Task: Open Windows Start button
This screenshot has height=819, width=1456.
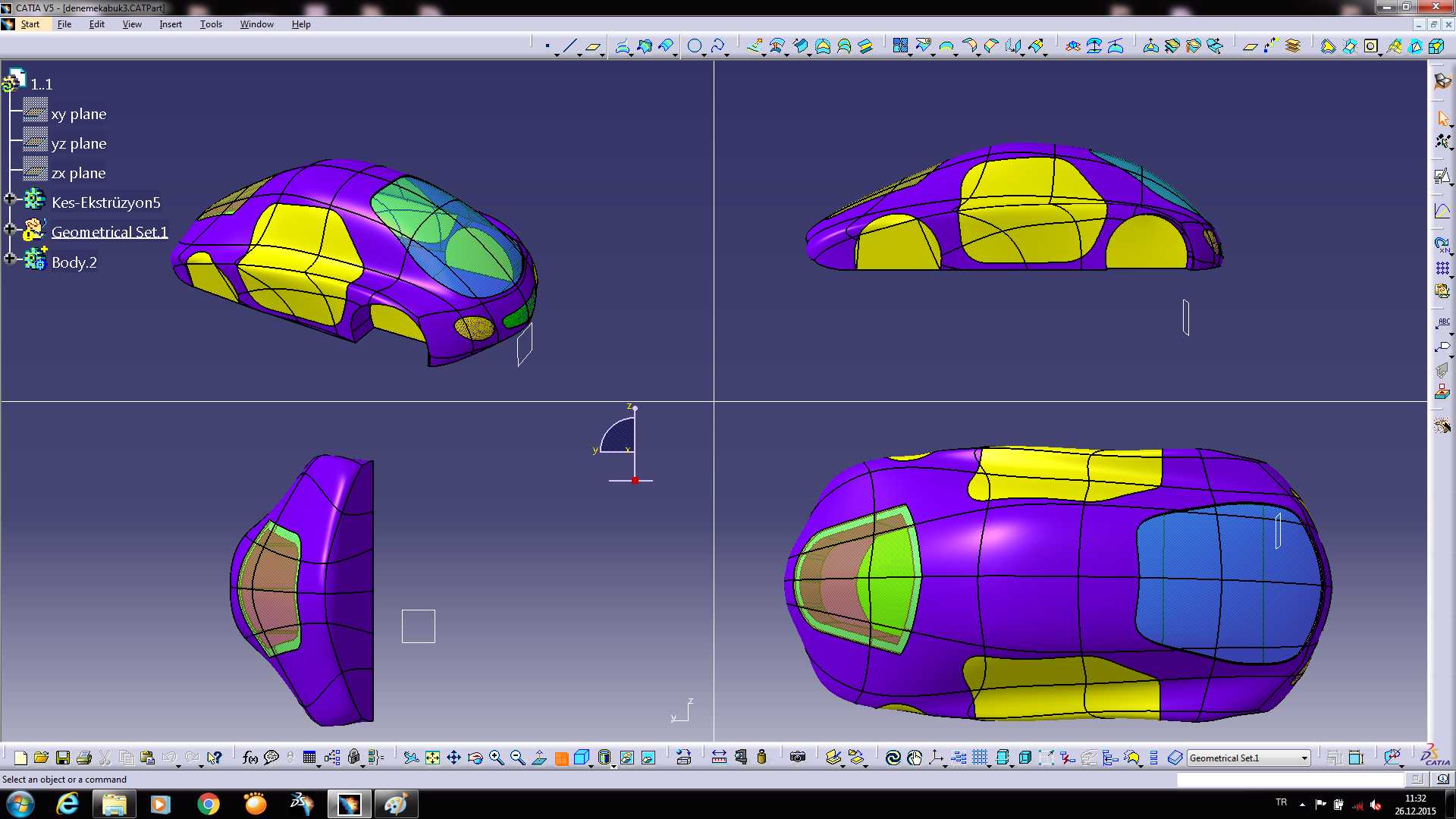Action: 20,804
